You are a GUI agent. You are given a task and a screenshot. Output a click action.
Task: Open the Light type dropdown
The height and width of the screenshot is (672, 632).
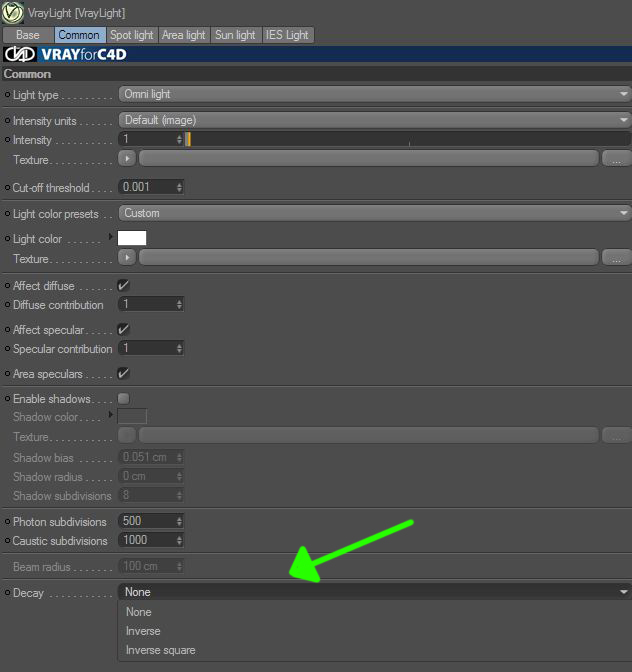point(374,94)
